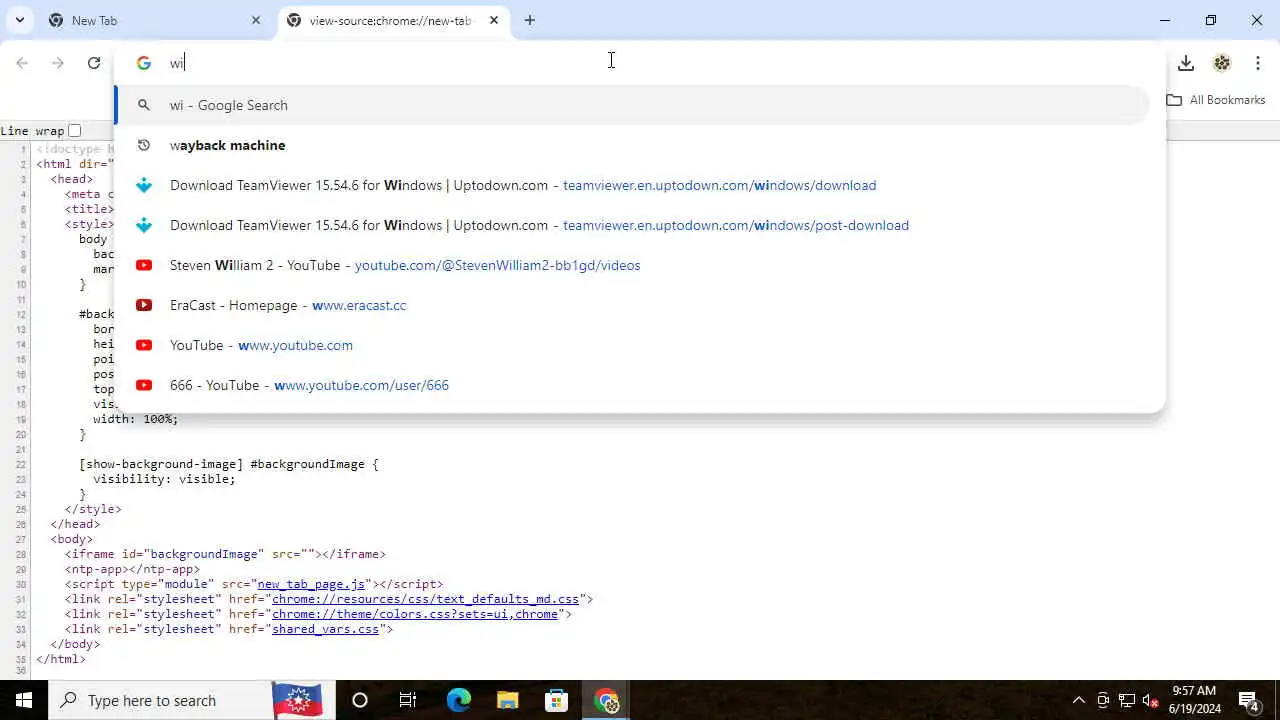Viewport: 1280px width, 720px height.
Task: Open the tab search chevron dropdown
Action: 19,20
